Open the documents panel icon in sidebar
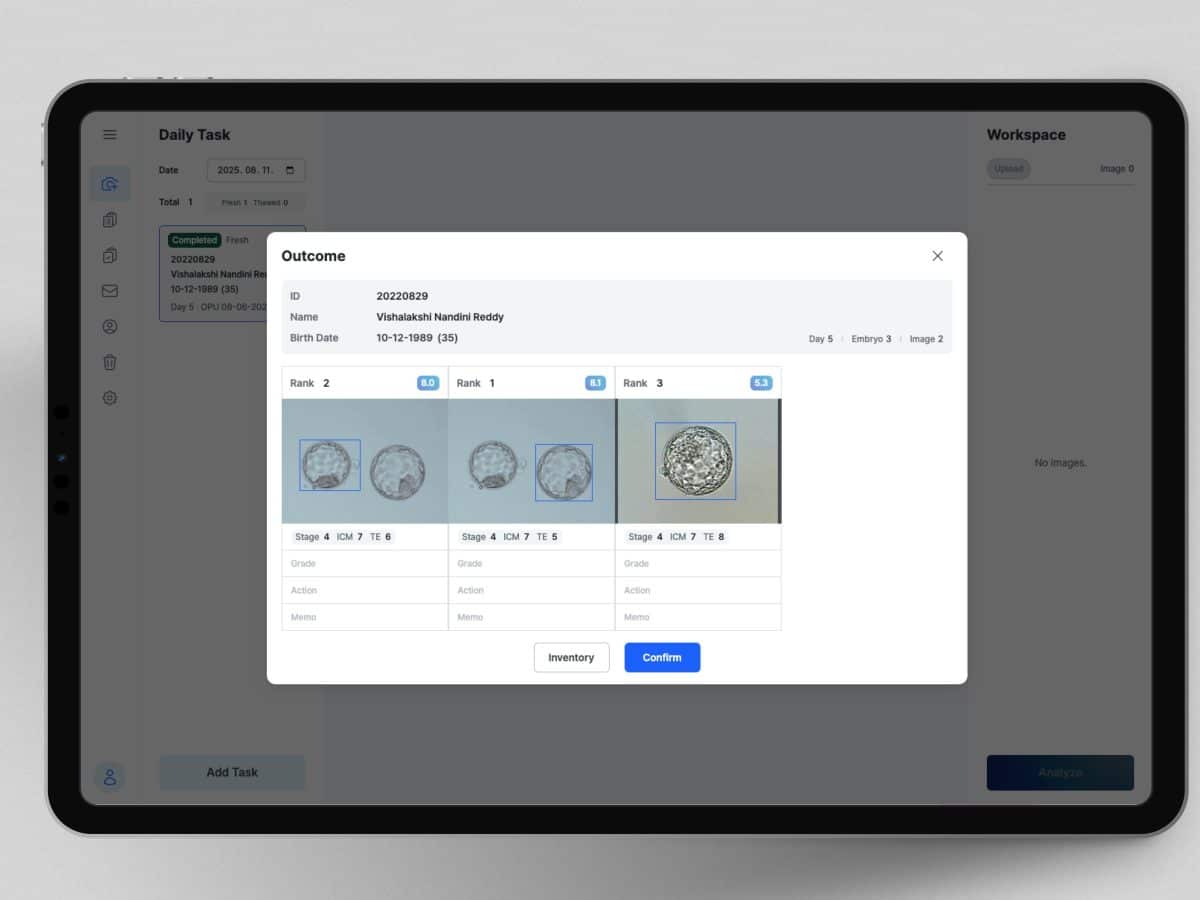The width and height of the screenshot is (1200, 900). (110, 219)
